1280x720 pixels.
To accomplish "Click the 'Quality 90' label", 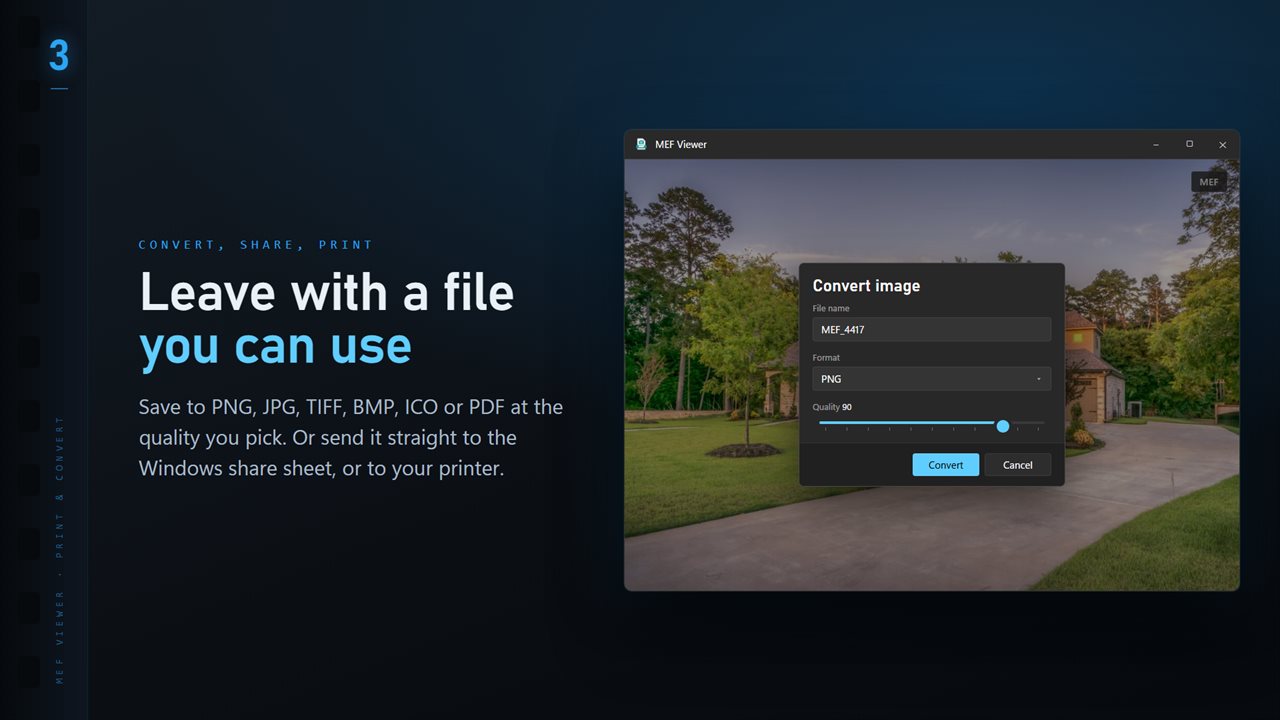I will 832,407.
